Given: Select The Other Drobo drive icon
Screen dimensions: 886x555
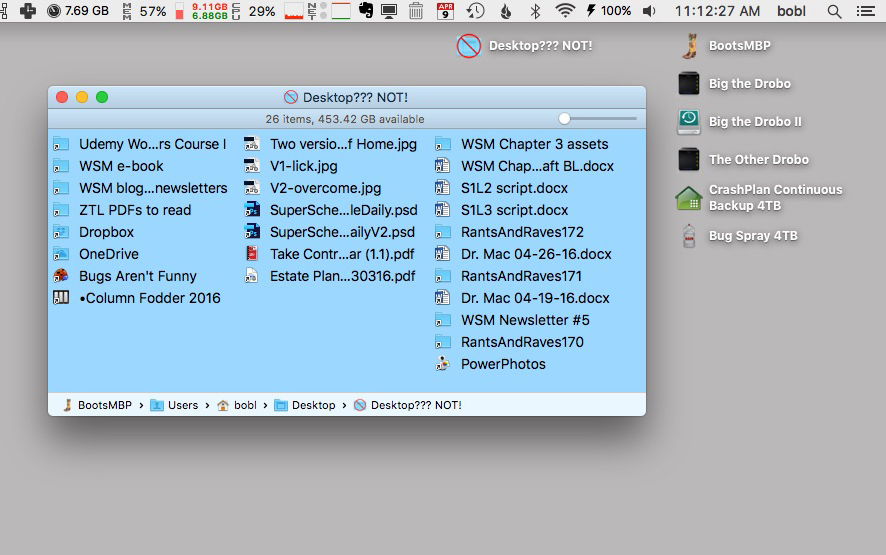Looking at the screenshot, I should (x=689, y=159).
